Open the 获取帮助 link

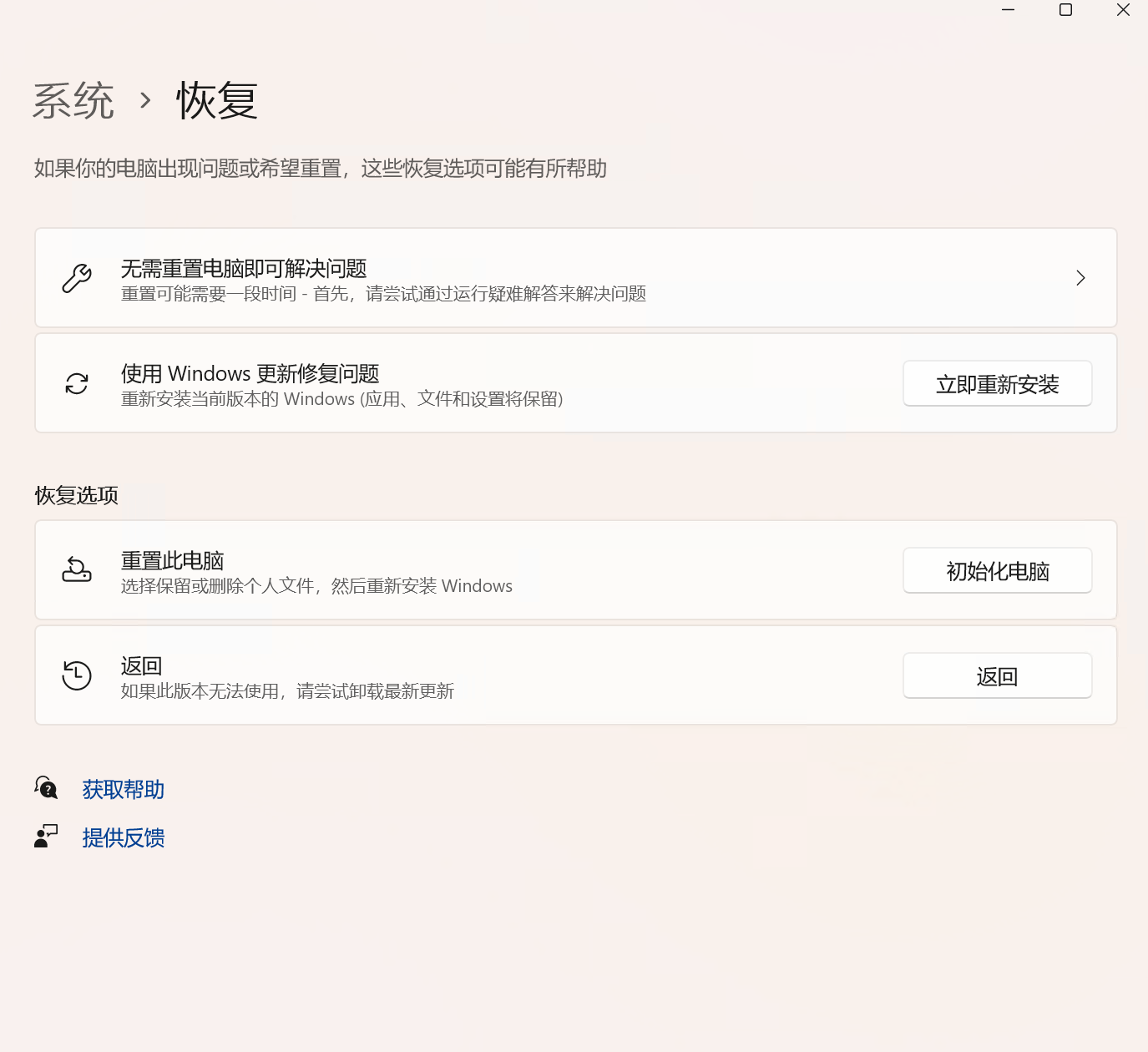click(122, 789)
